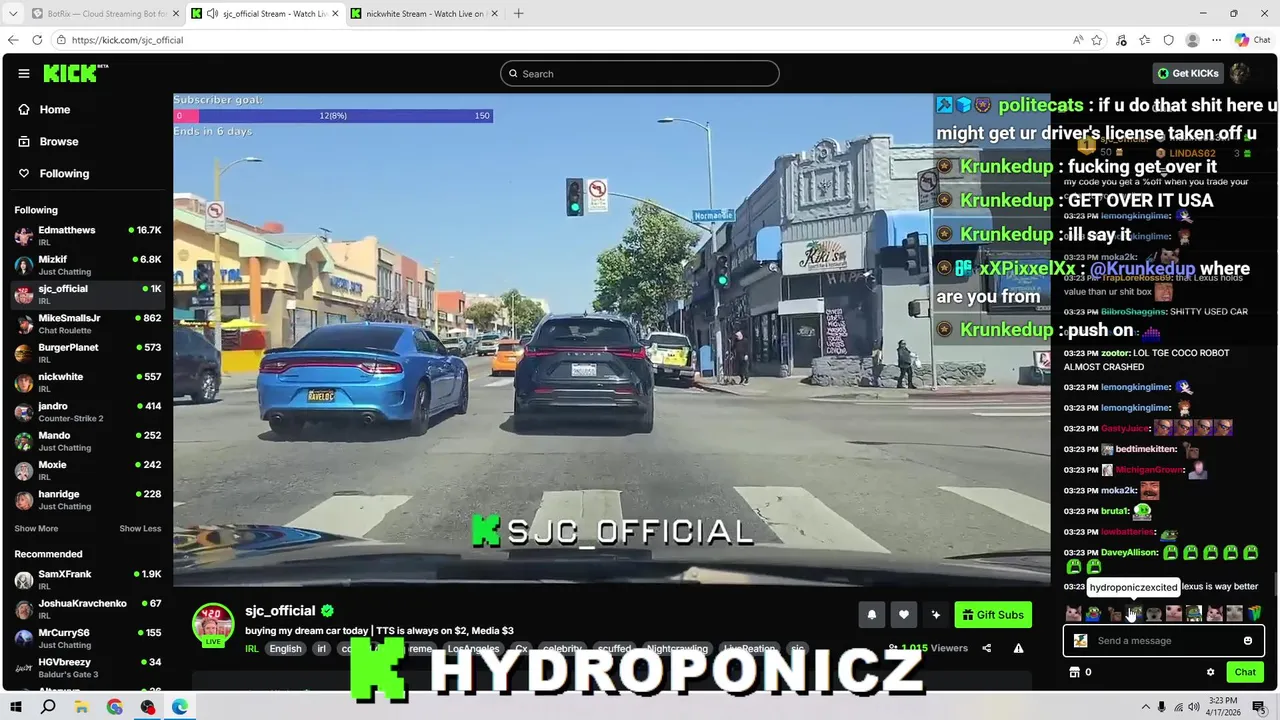The width and height of the screenshot is (1280, 720).
Task: Open Chrome from the taskbar
Action: [x=115, y=707]
